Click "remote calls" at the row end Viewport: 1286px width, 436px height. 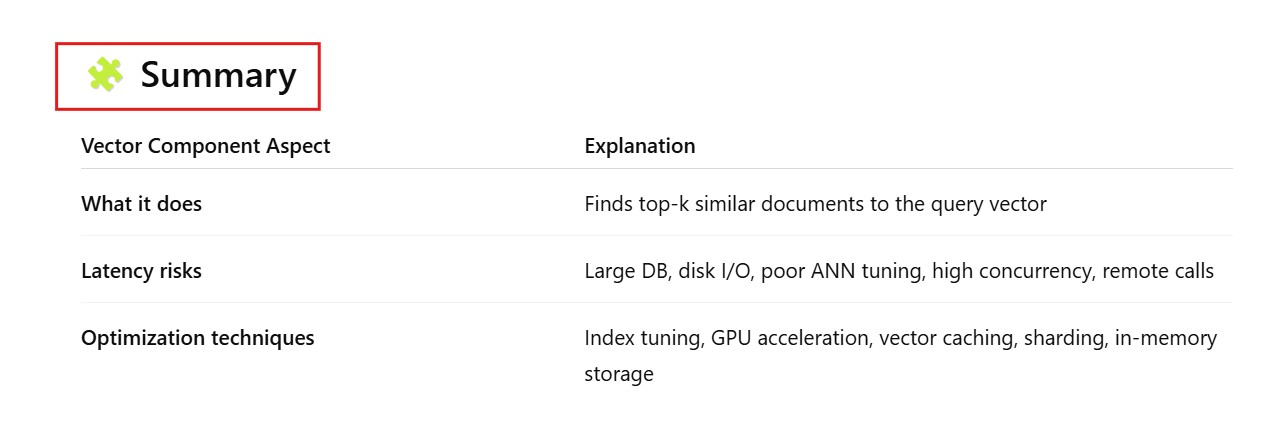point(1158,271)
